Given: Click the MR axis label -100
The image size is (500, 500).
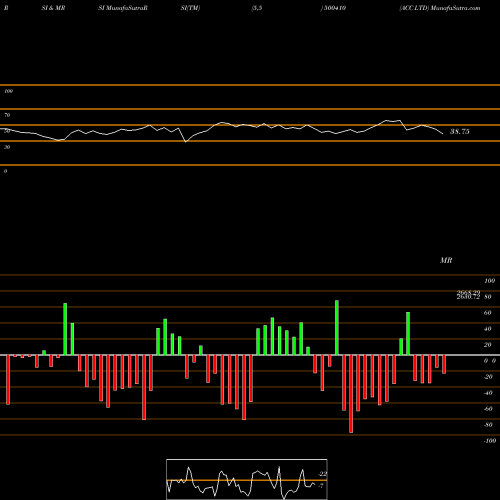Looking at the screenshot, I should [490, 441].
